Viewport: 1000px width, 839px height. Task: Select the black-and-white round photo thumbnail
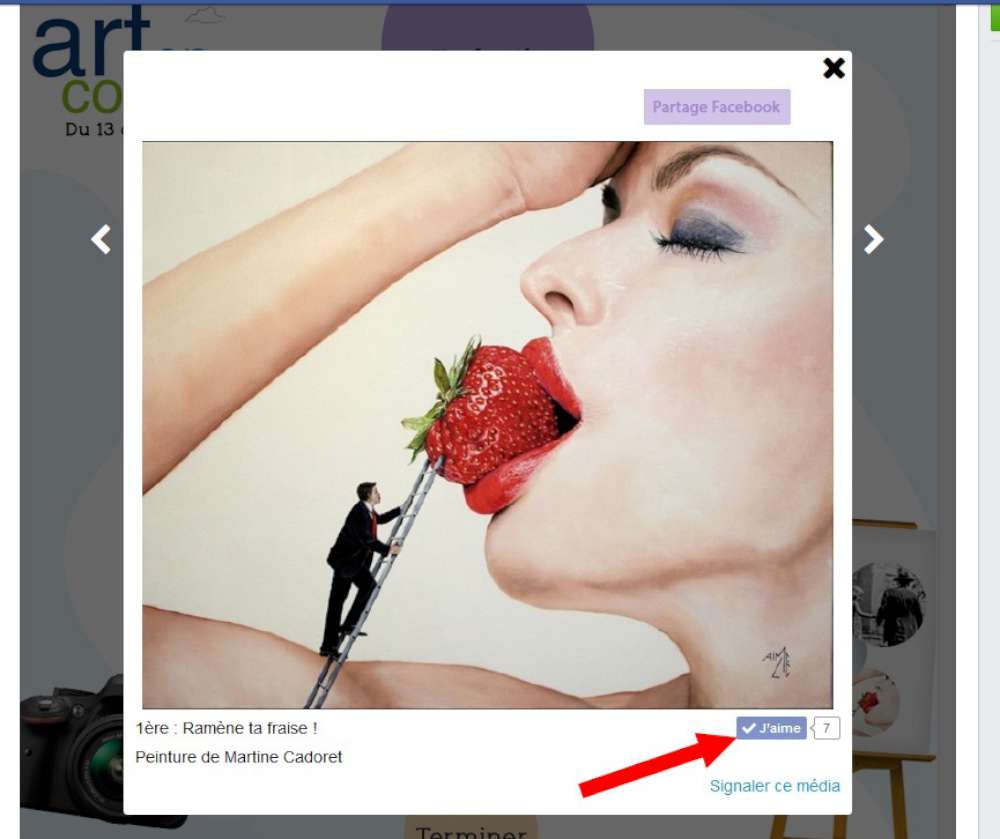pos(889,604)
